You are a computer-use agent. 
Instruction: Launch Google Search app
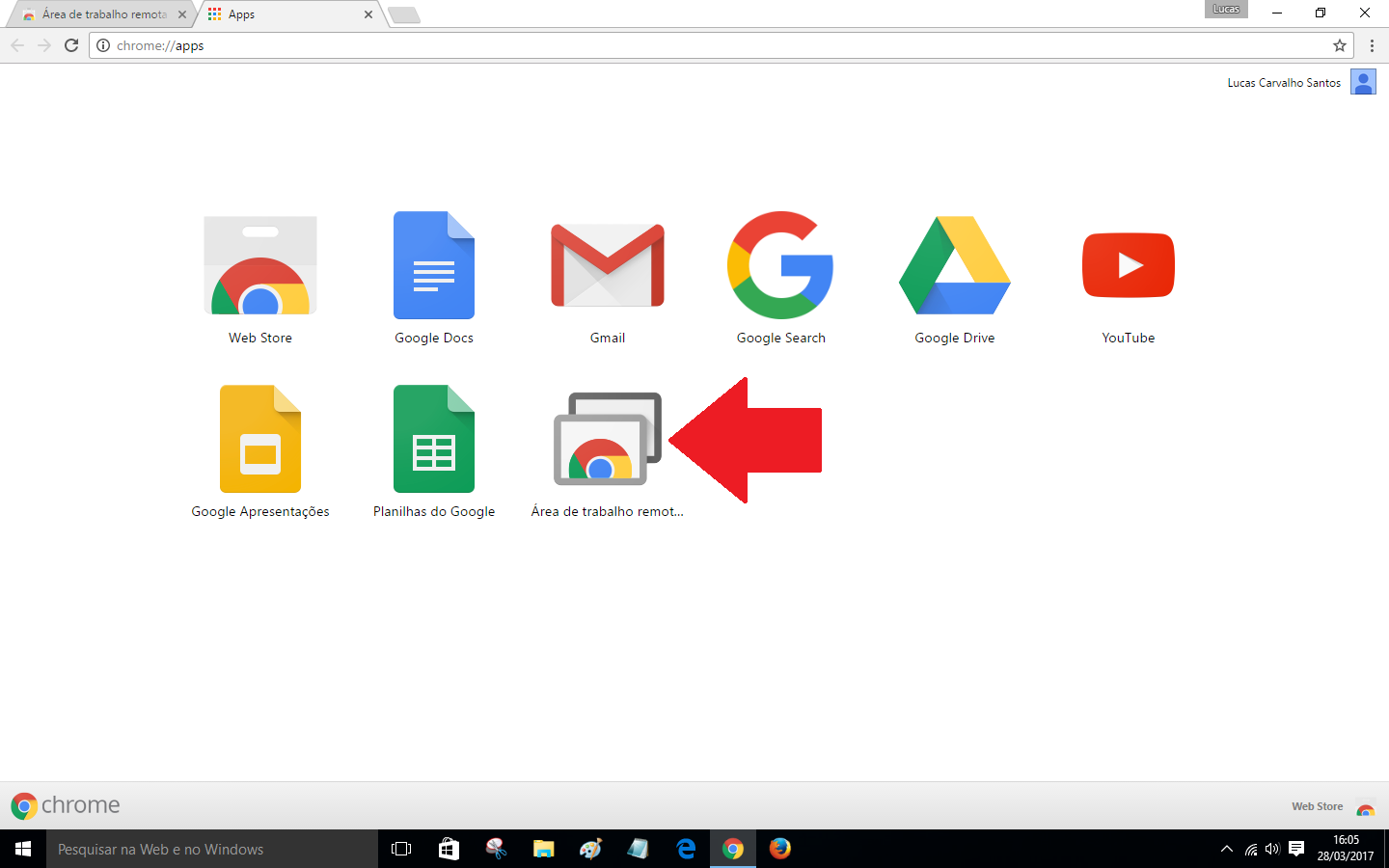[x=780, y=265]
